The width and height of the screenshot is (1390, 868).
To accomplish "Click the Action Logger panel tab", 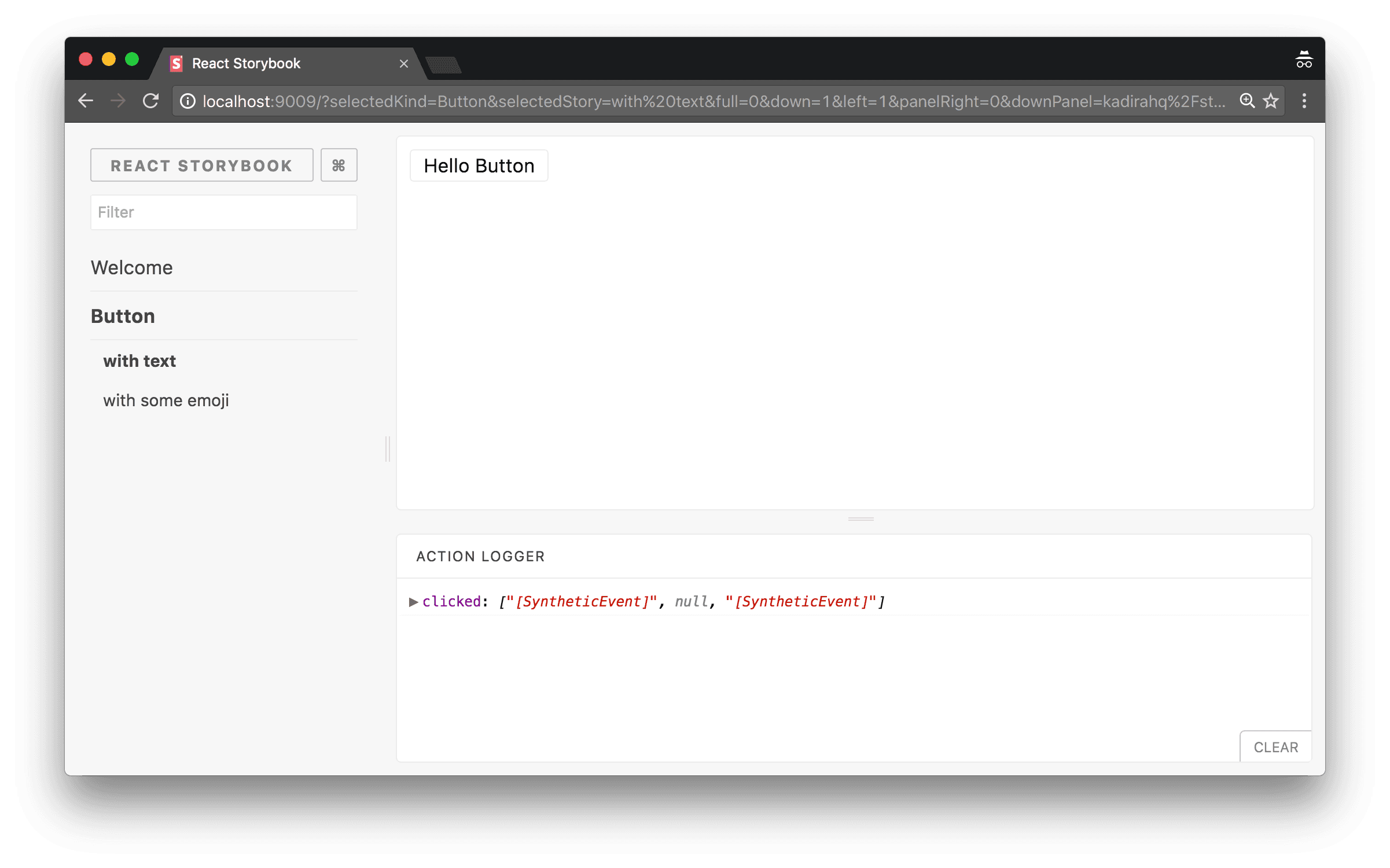I will (480, 556).
